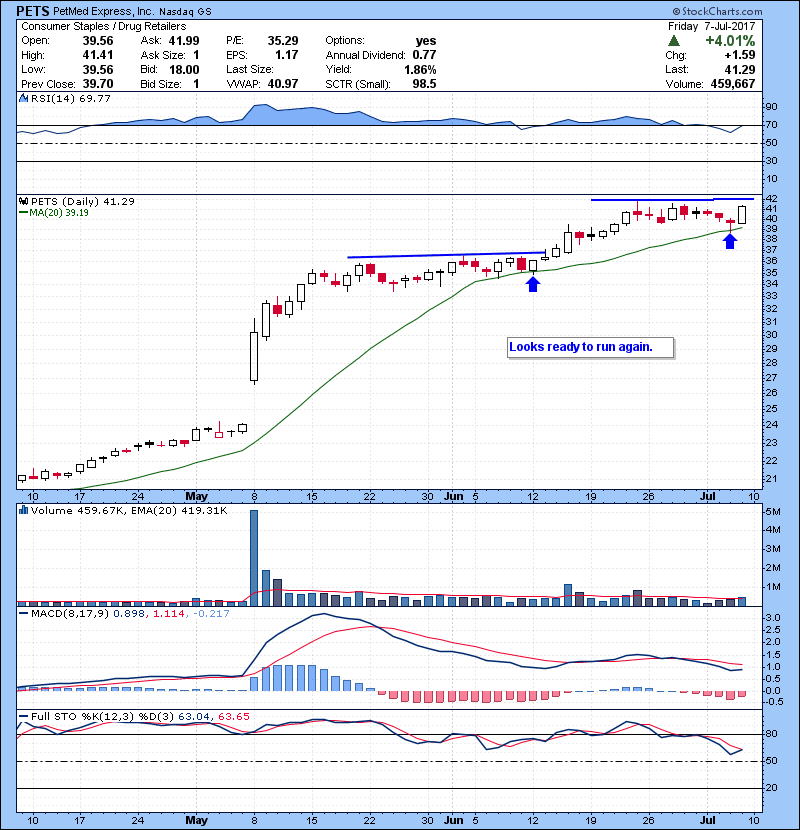Click the SCTR (Small) 98.5 value

[424, 84]
